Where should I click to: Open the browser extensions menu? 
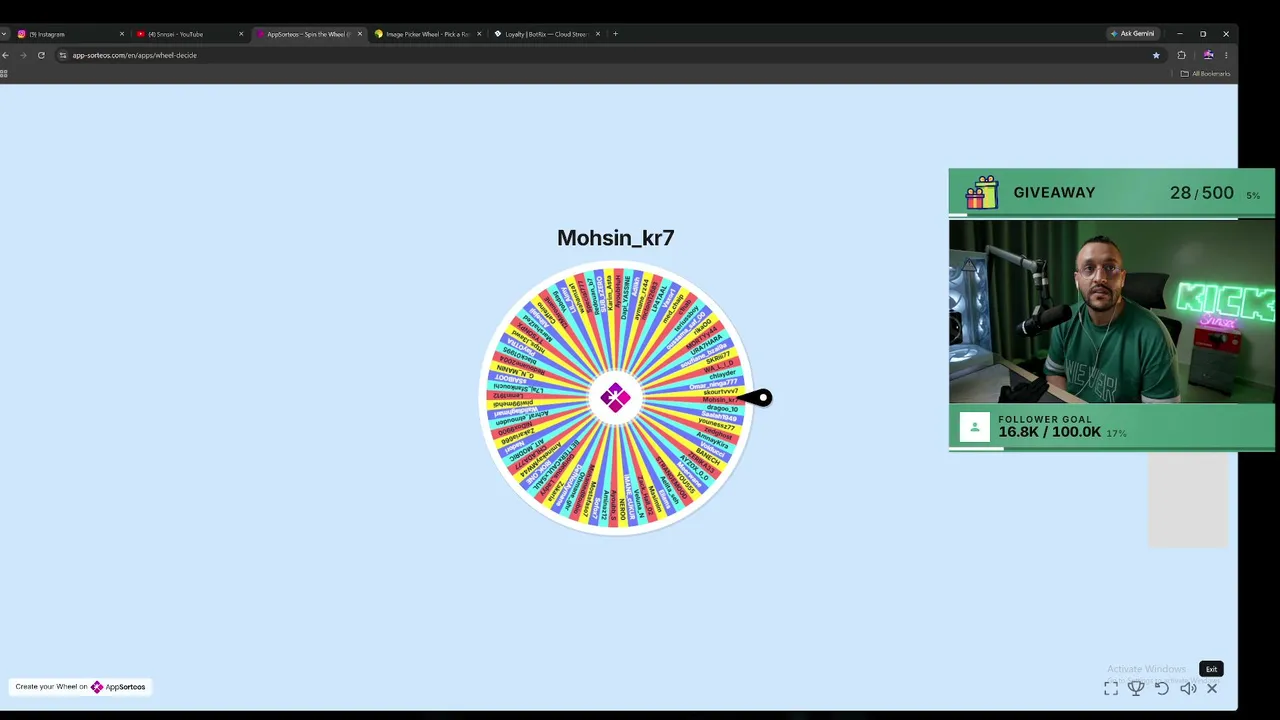tap(1181, 55)
